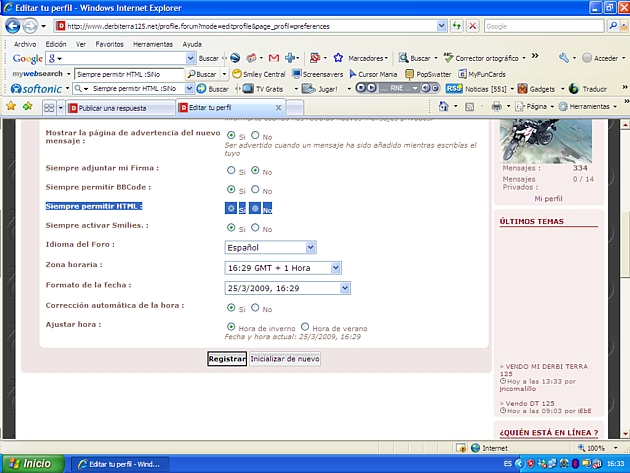Click the Registrar button
Viewport: 630px width, 473px height.
[227, 359]
